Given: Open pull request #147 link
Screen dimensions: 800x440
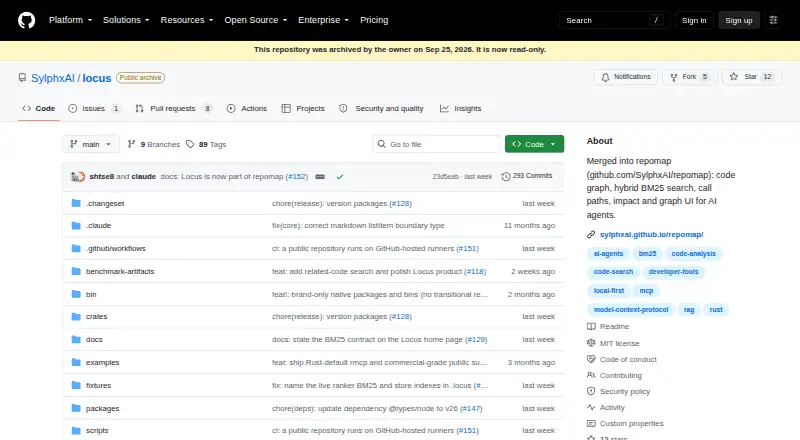Looking at the screenshot, I should (x=471, y=408).
